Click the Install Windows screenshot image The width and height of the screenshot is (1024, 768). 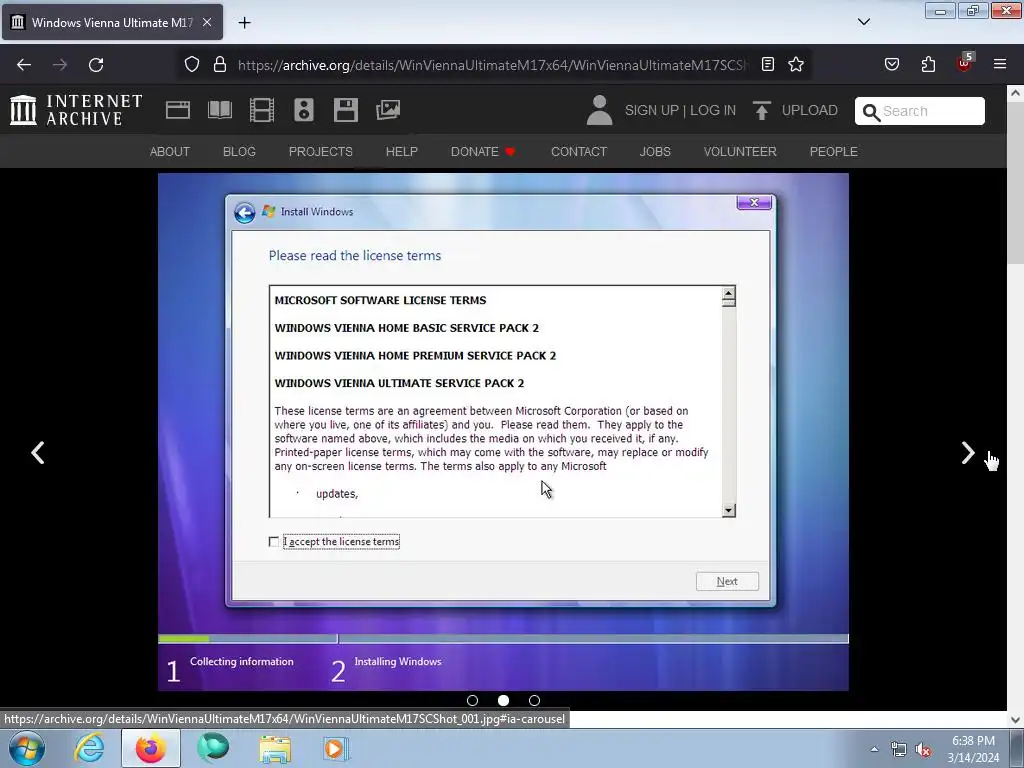[x=503, y=432]
